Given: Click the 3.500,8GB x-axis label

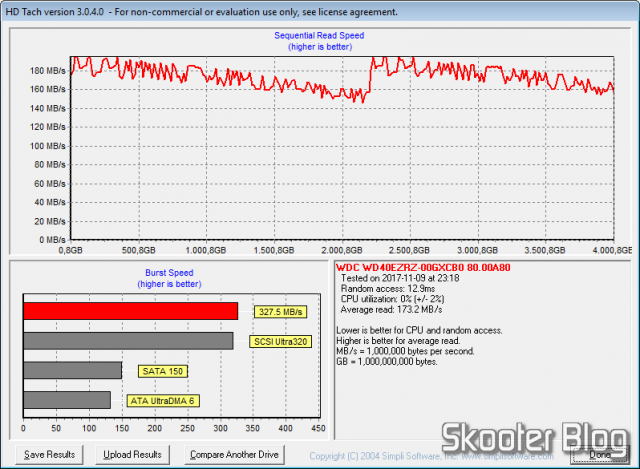Looking at the screenshot, I should point(545,250).
